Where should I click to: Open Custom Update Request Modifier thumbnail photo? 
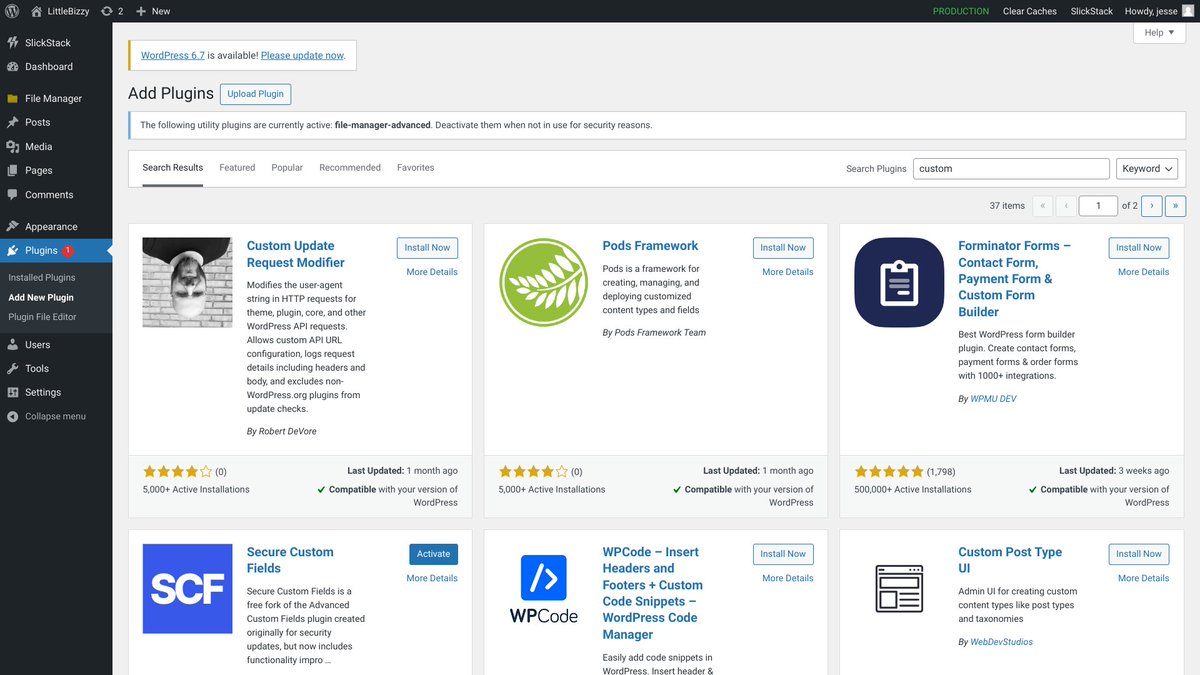pos(188,282)
